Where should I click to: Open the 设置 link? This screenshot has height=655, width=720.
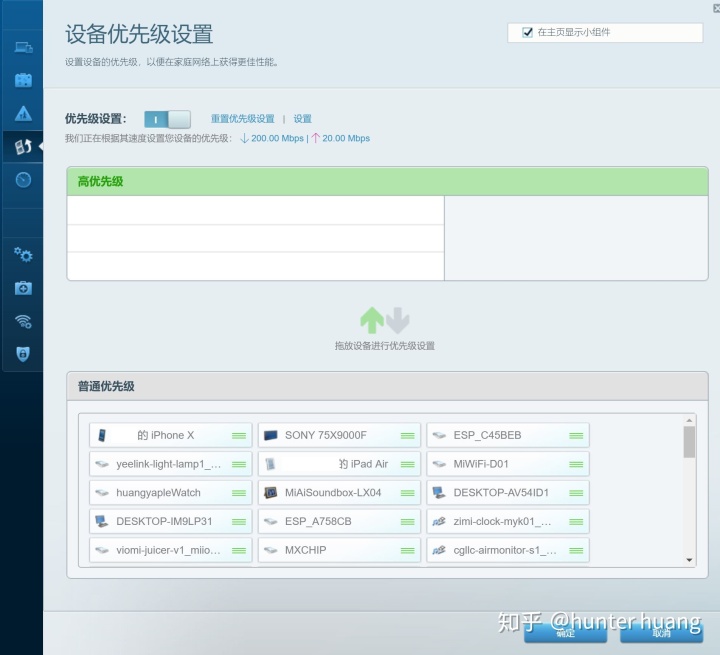pyautogui.click(x=303, y=119)
